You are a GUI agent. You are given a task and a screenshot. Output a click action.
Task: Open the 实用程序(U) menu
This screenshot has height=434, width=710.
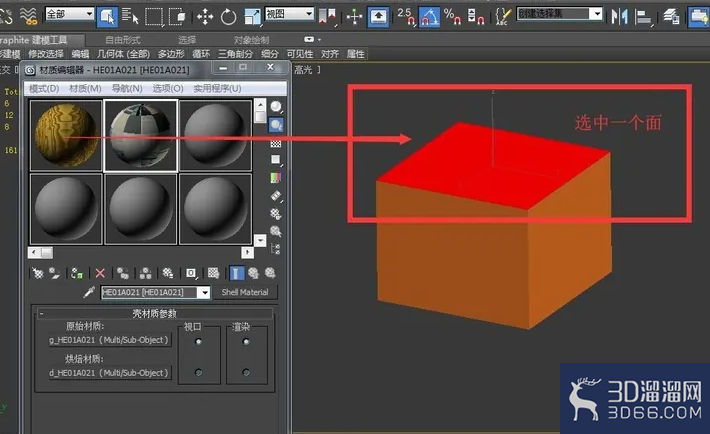coord(217,88)
